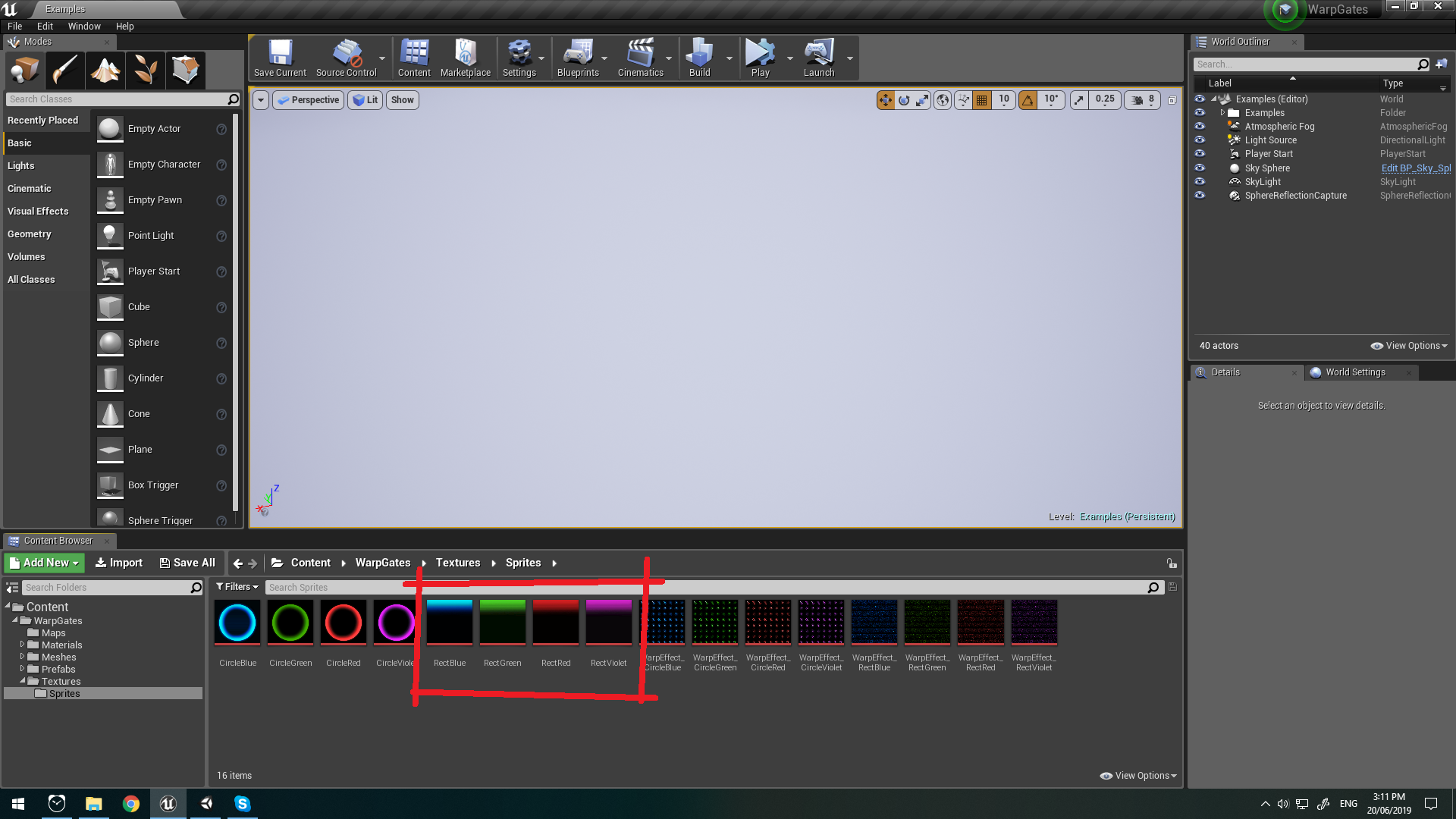Viewport: 1456px width, 819px height.
Task: Click the Search Classes input field
Action: coord(123,99)
